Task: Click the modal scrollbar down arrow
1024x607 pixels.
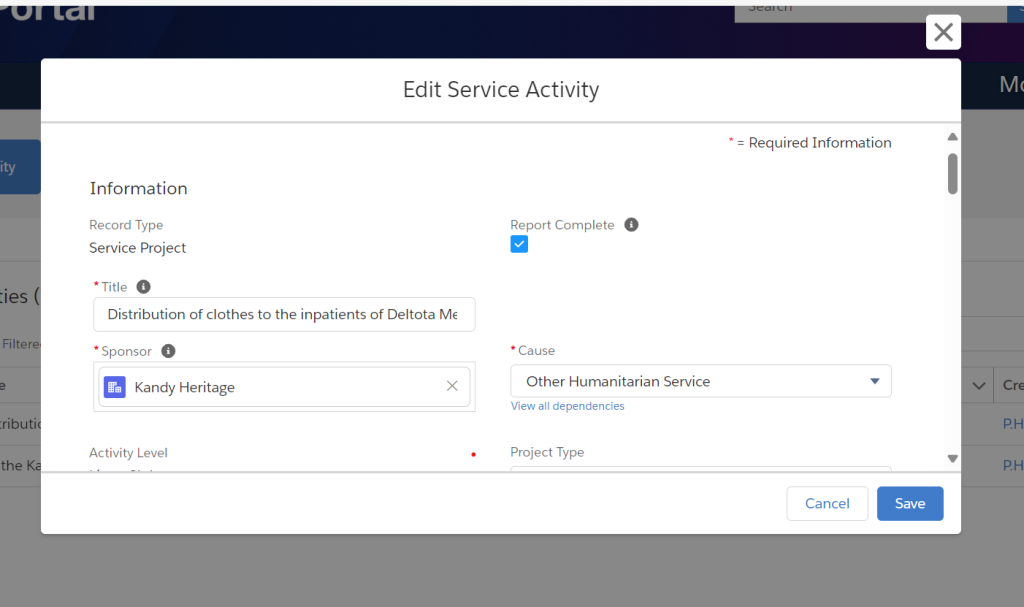Action: click(x=953, y=459)
